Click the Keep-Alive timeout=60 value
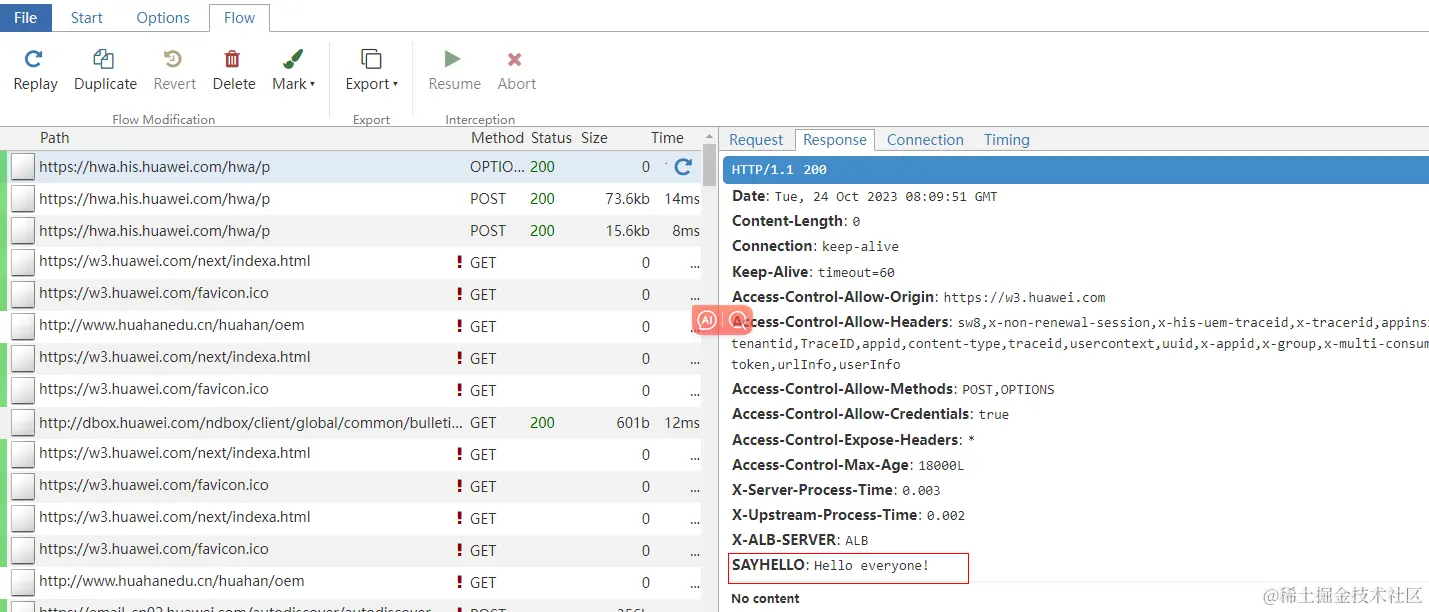Viewport: 1429px width, 612px height. [856, 272]
